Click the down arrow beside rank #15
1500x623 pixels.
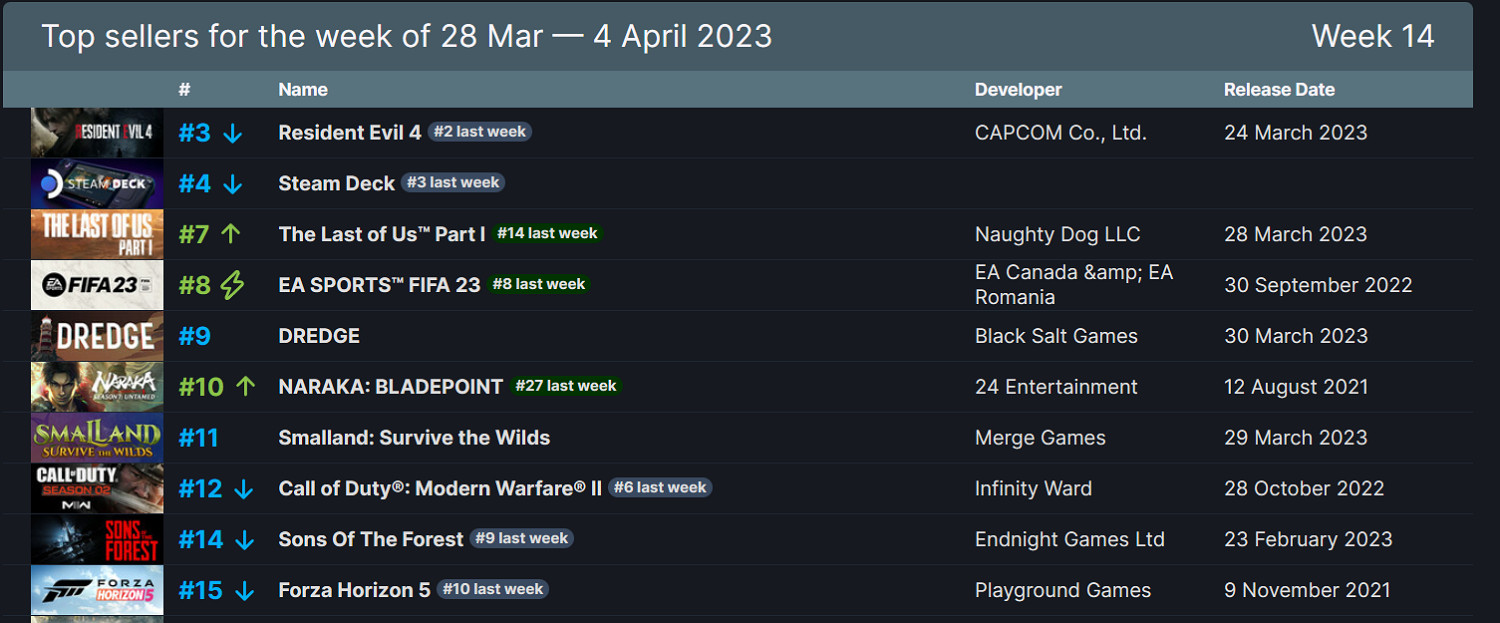click(x=244, y=591)
